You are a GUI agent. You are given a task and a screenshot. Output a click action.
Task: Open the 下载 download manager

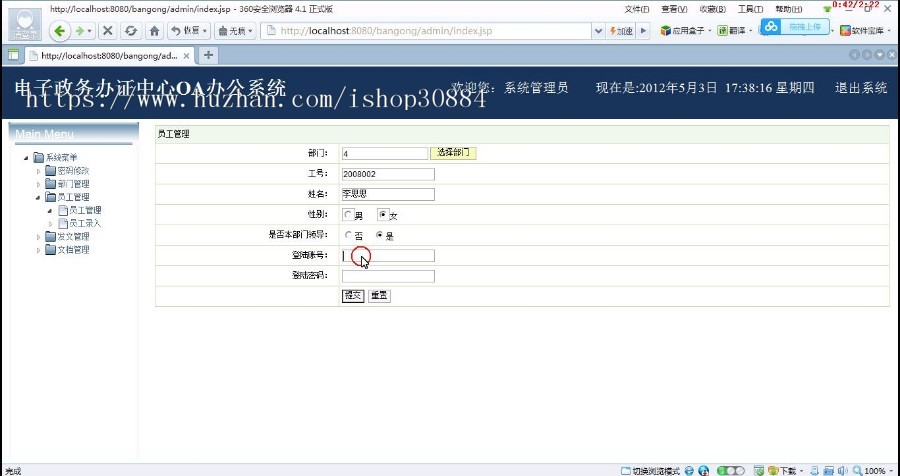[784, 471]
